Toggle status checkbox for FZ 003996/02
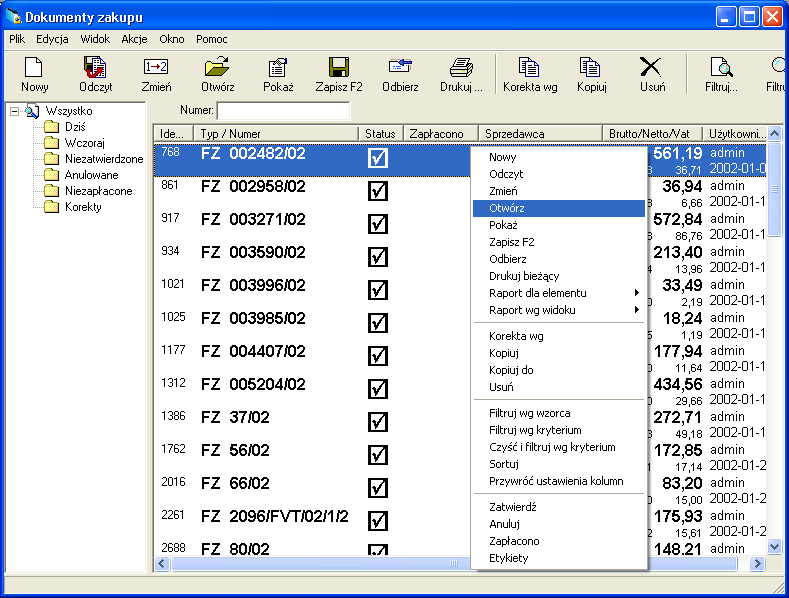 377,290
